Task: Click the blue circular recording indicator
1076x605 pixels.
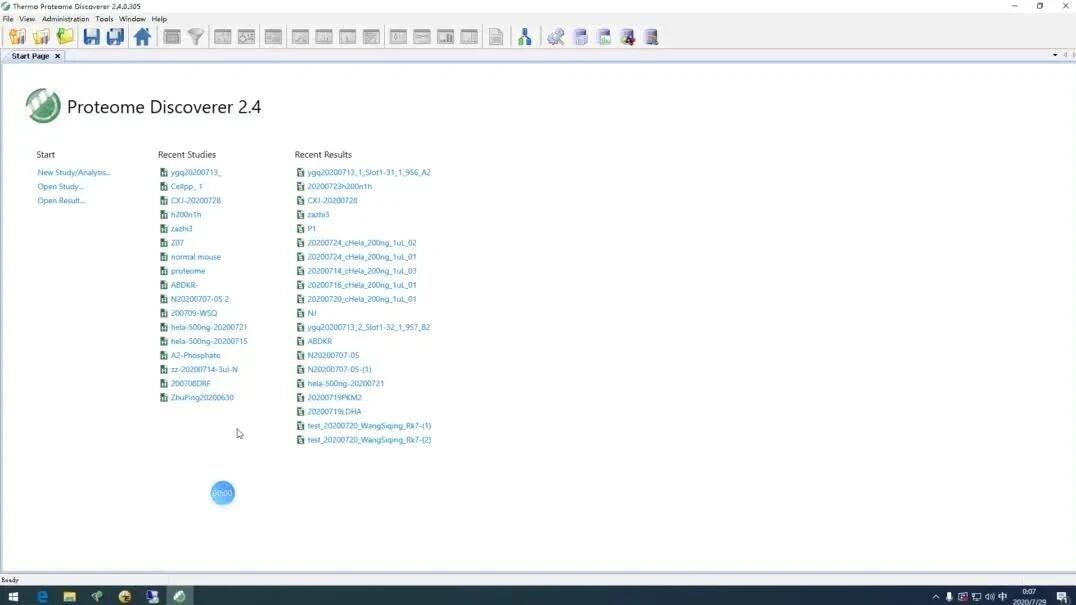Action: click(222, 493)
